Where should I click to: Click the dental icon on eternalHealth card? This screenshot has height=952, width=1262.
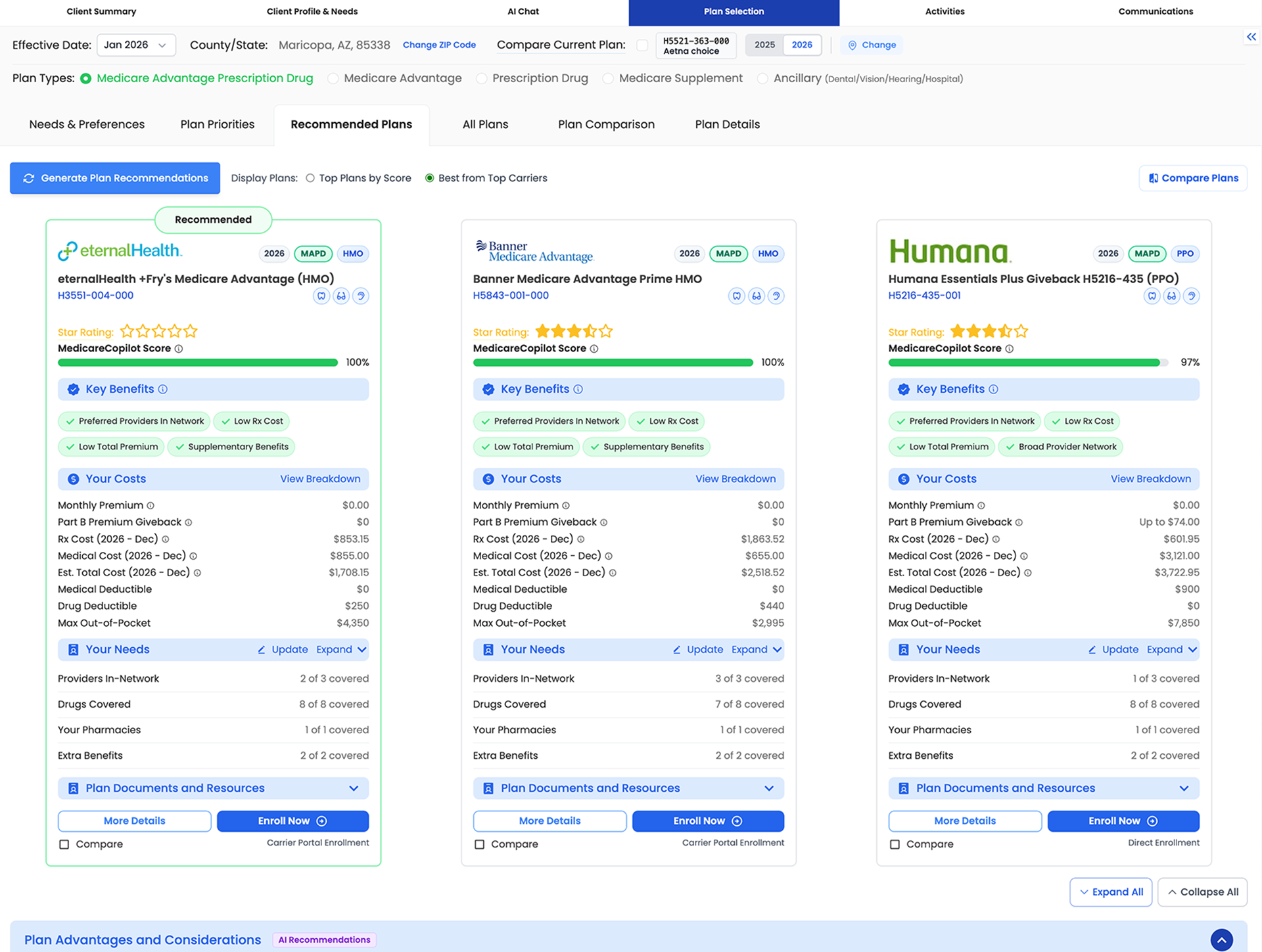pos(321,296)
